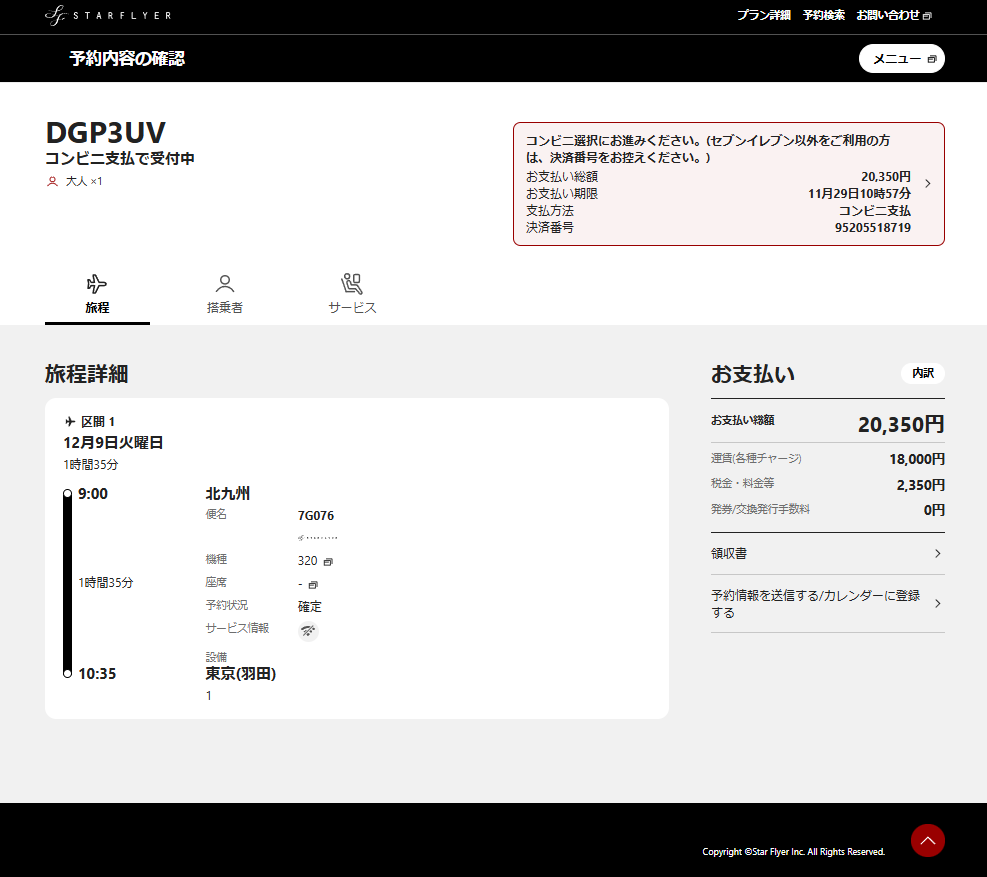Click the airplane icon beside 区間 1
Viewport: 987px width, 877px height.
(x=69, y=422)
